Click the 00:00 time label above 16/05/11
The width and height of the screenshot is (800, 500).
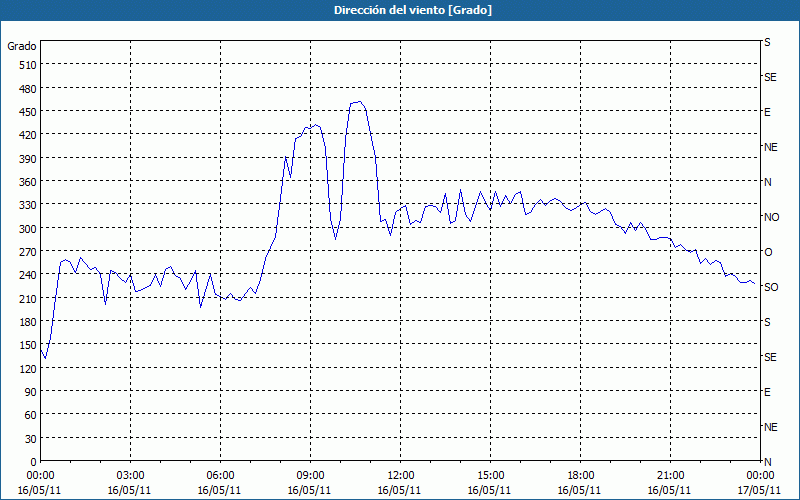40,476
